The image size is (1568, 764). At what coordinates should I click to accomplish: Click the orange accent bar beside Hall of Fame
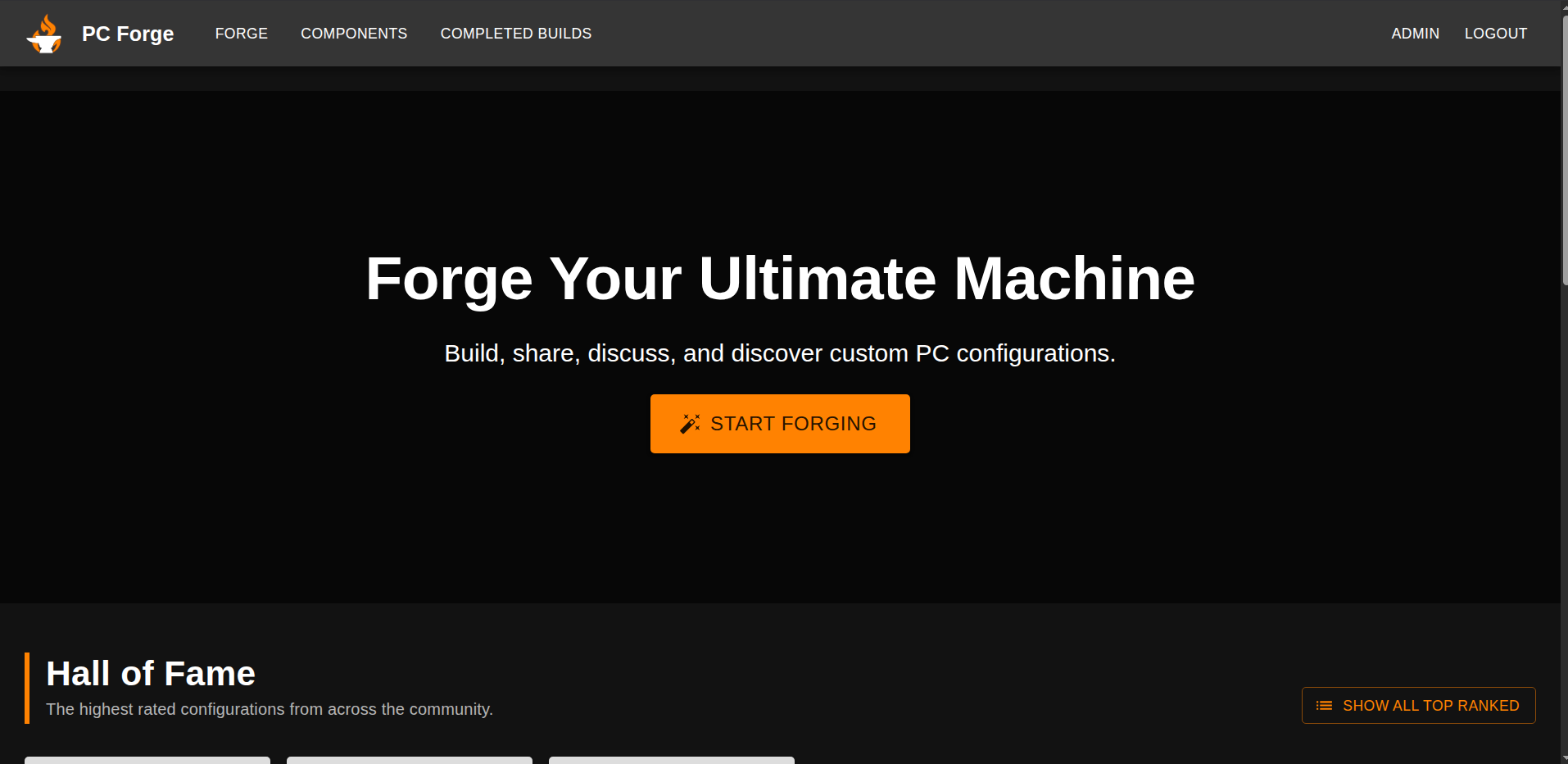pos(27,688)
